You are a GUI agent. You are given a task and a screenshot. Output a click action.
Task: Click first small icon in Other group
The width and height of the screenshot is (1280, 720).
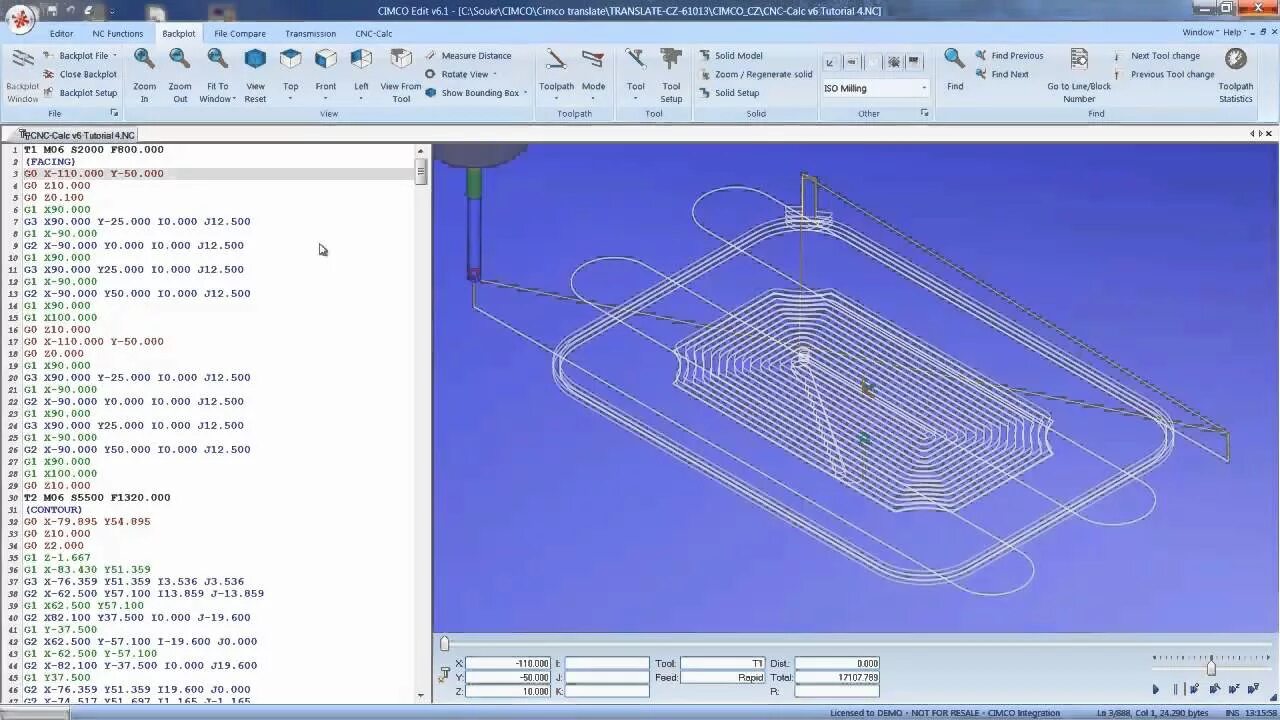pos(830,62)
